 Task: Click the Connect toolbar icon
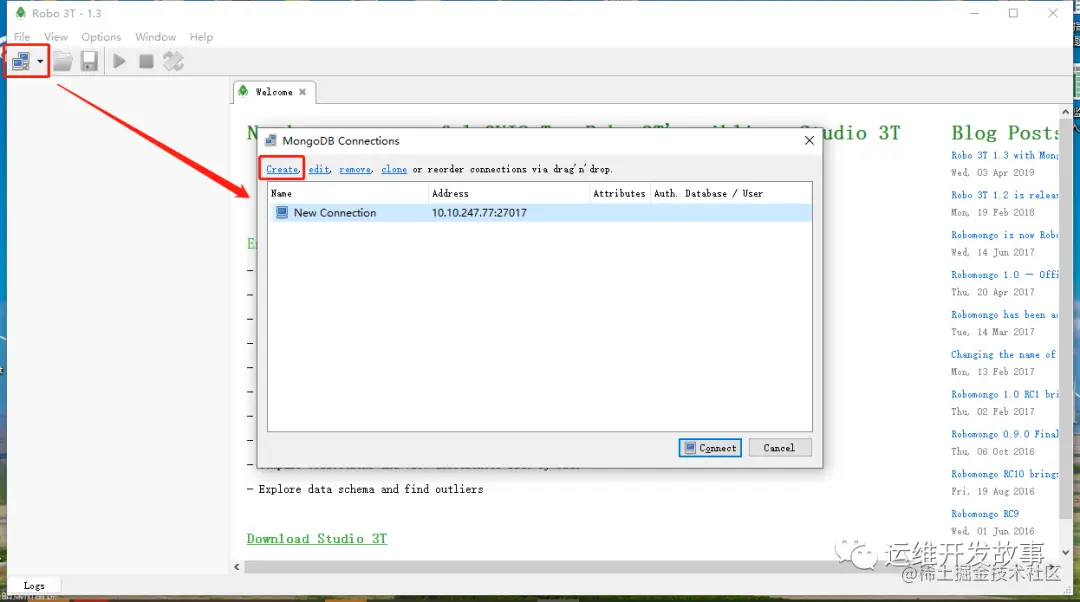coord(21,61)
